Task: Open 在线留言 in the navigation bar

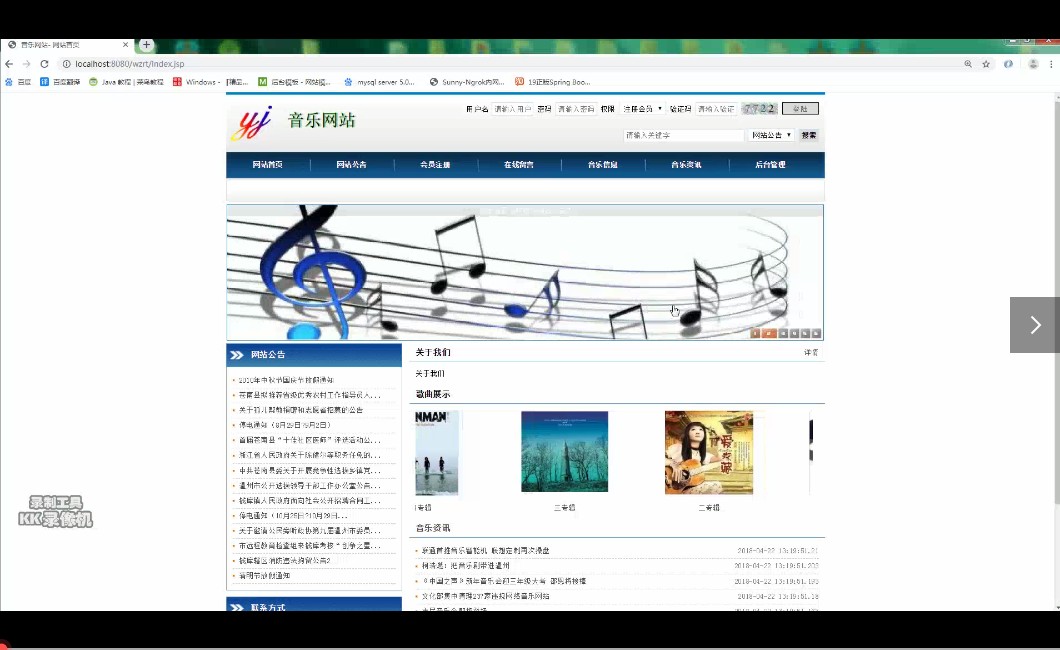Action: click(x=519, y=165)
